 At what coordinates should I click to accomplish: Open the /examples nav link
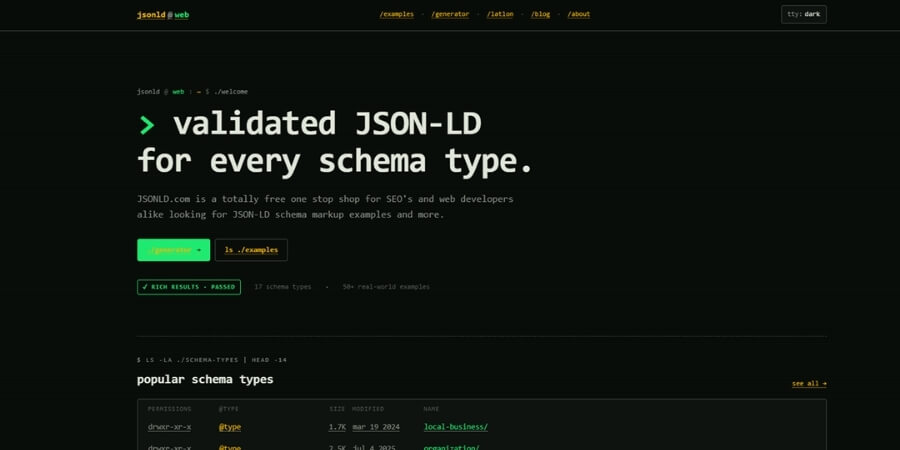click(396, 14)
